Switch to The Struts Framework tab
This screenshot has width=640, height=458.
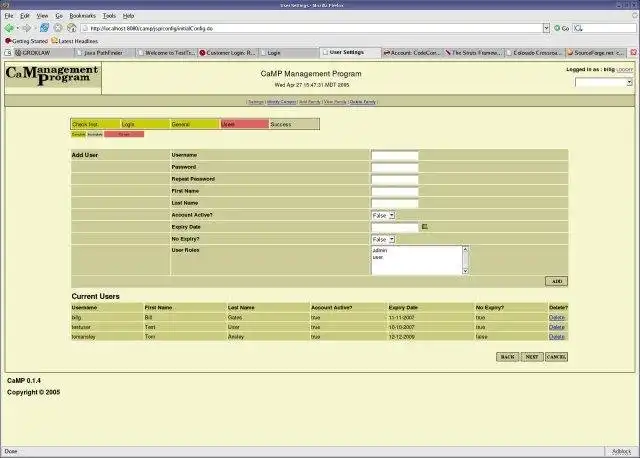click(473, 53)
